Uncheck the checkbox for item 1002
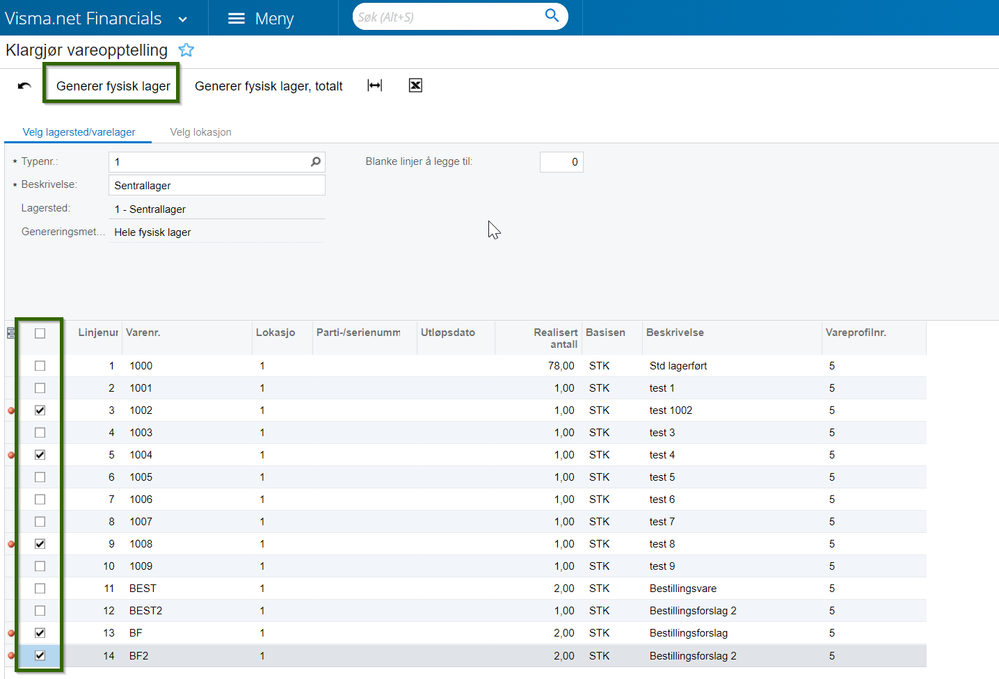Screen dimensions: 999x679 [x=40, y=410]
